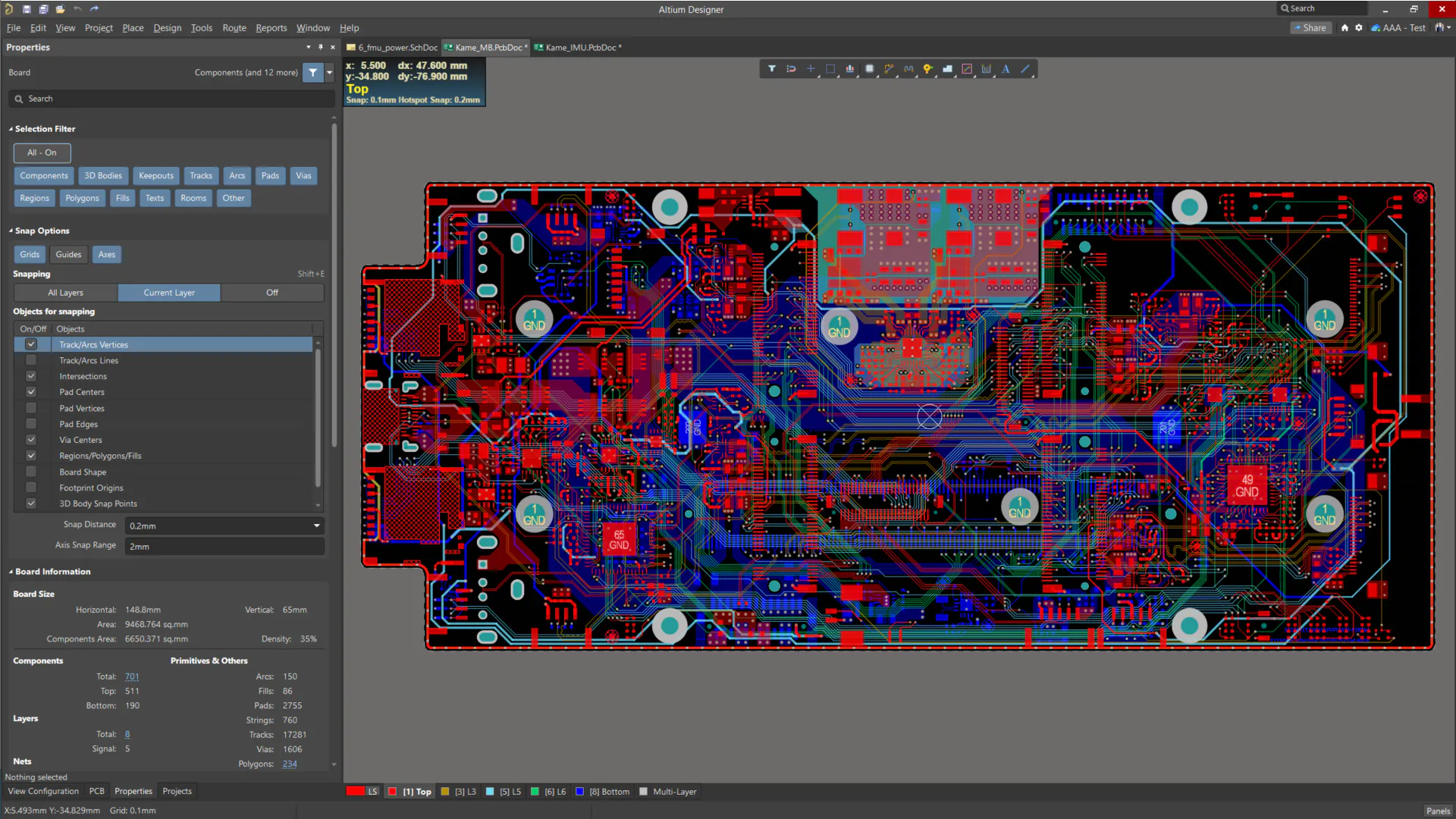Image resolution: width=1456 pixels, height=819 pixels.
Task: Select the Place Line tool
Action: tap(1025, 69)
